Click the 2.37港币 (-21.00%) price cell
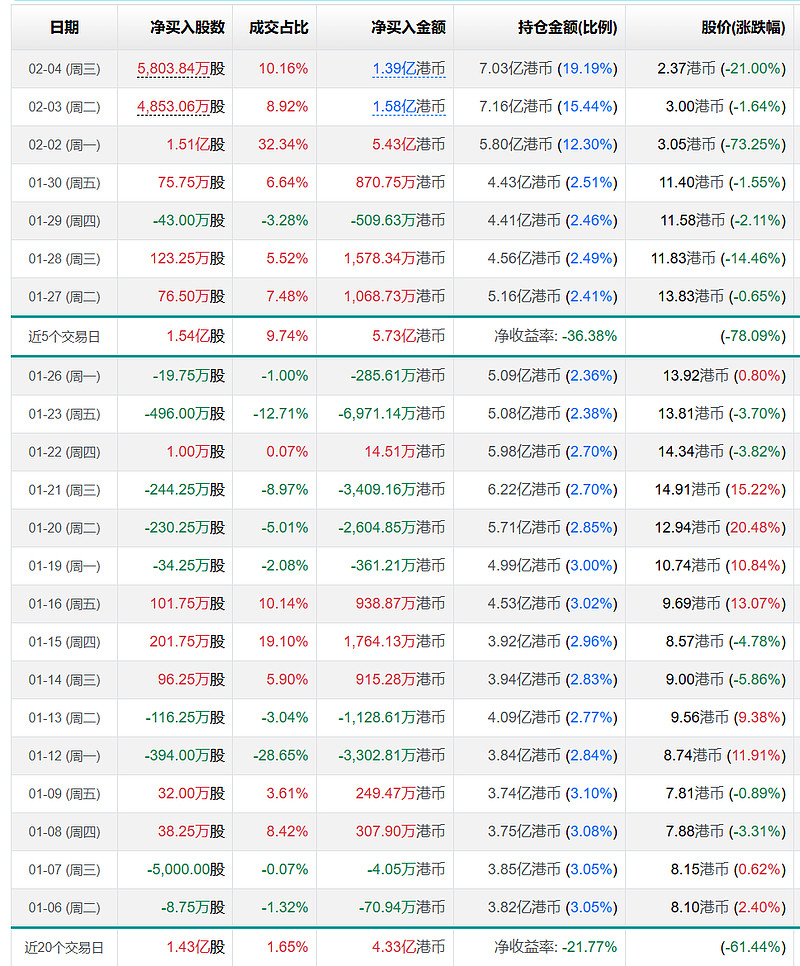This screenshot has height=966, width=800. (x=721, y=68)
